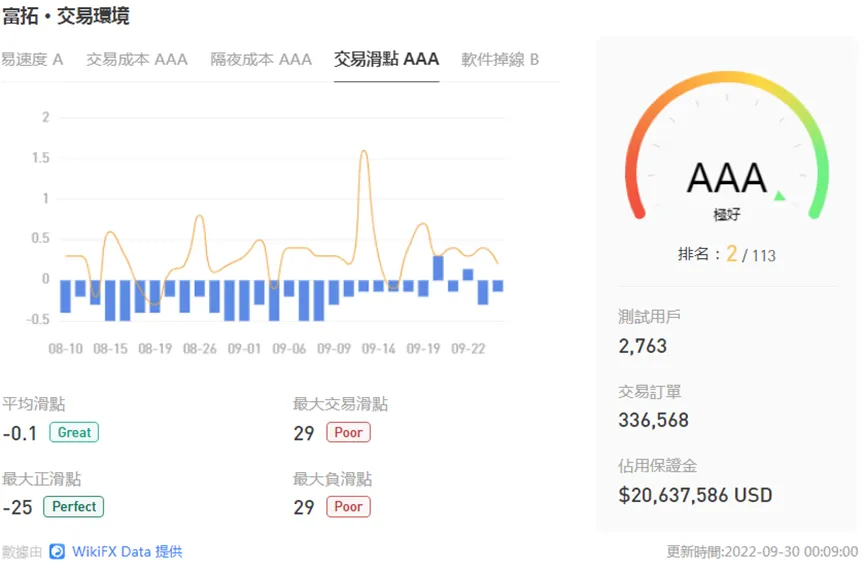The height and width of the screenshot is (573, 865).
Task: Click the 極好 label under AAA
Action: 727,215
